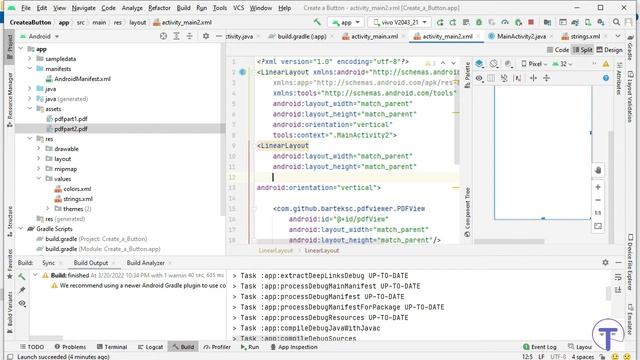The height and width of the screenshot is (360, 640).
Task: Open the vivo V2043_21 device dropdown
Action: coord(399,22)
